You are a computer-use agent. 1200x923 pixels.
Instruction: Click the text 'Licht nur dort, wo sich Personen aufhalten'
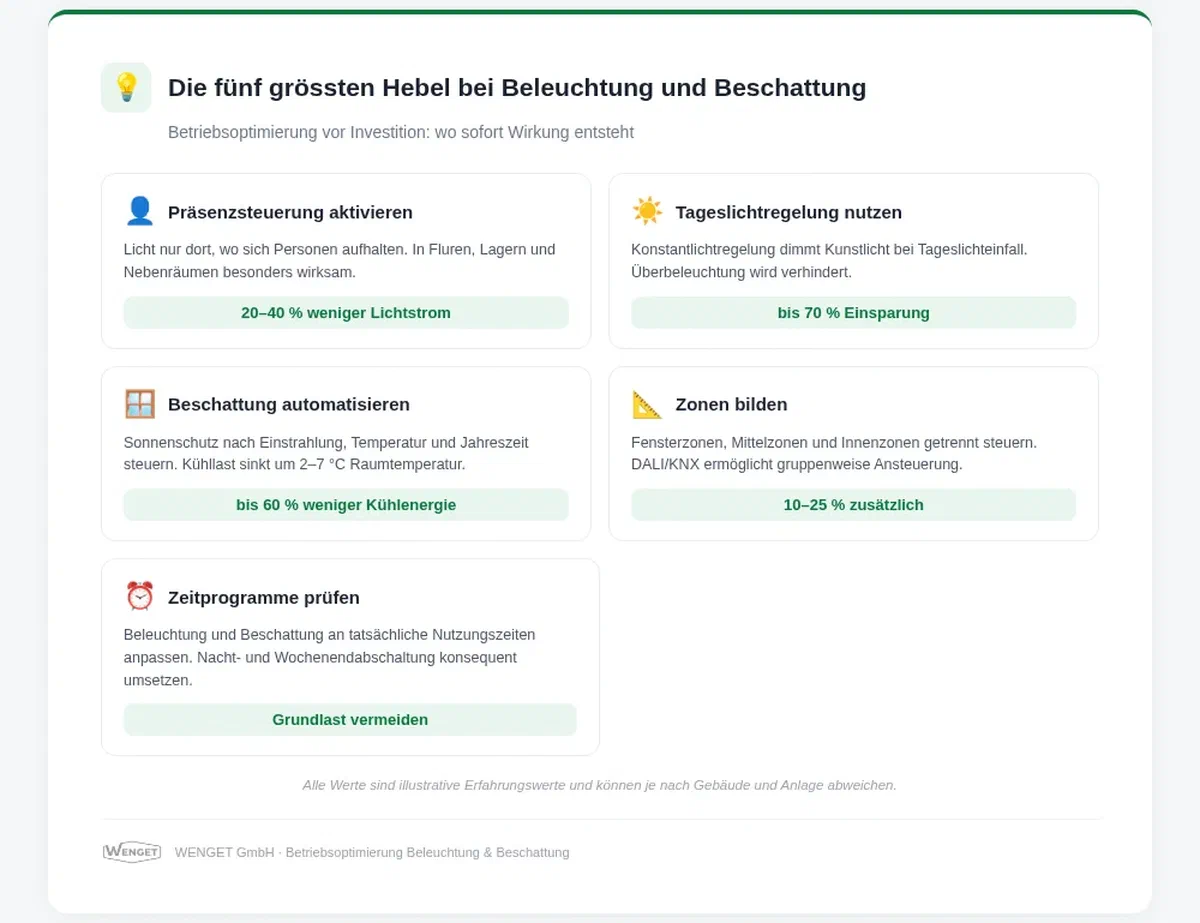pyautogui.click(x=265, y=249)
